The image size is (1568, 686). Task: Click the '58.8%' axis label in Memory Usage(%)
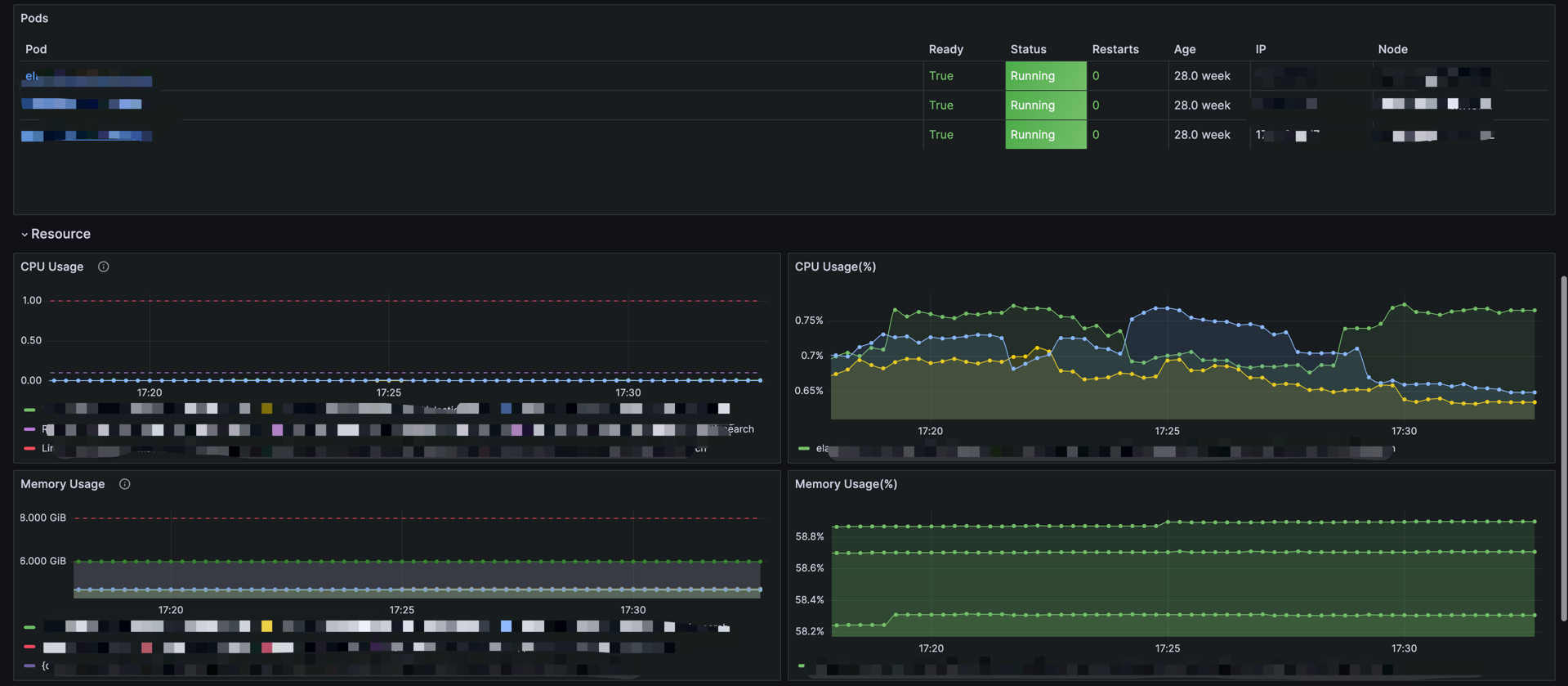(x=810, y=536)
